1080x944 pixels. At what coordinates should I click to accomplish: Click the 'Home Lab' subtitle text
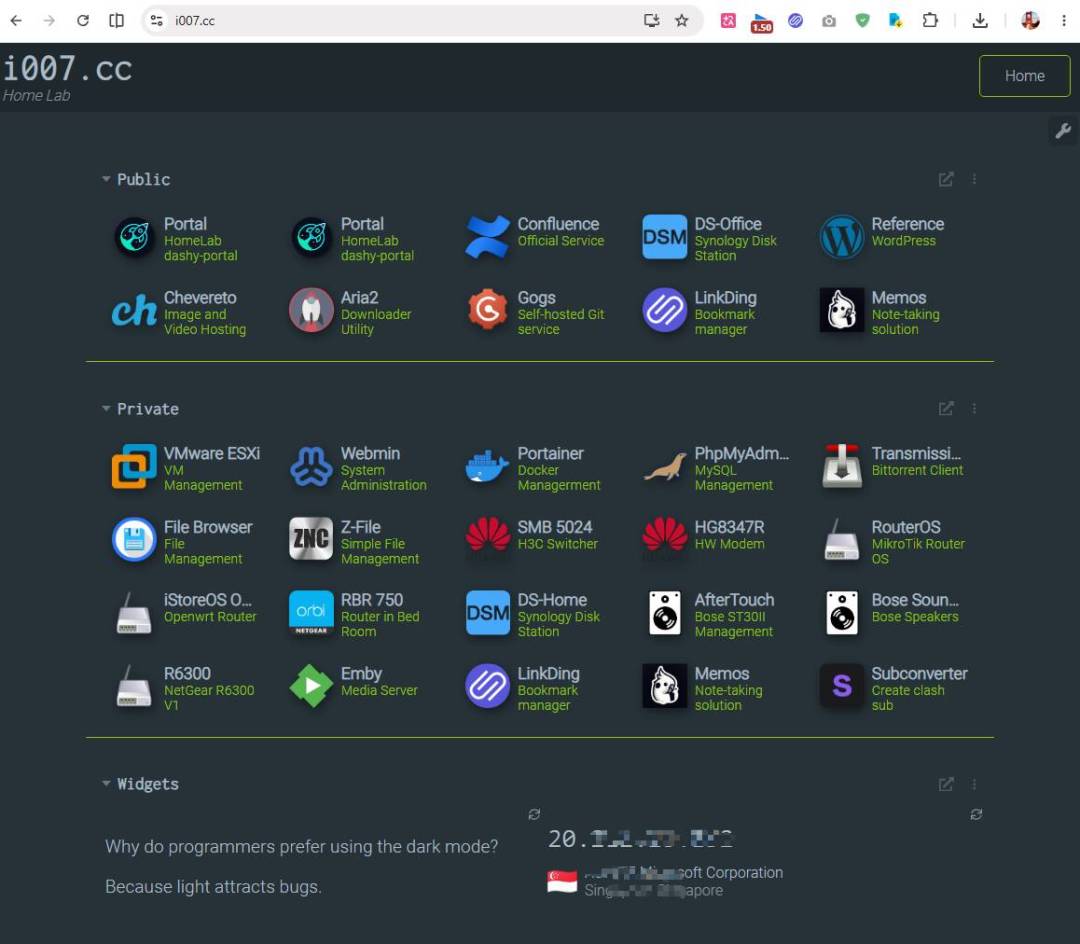(37, 95)
